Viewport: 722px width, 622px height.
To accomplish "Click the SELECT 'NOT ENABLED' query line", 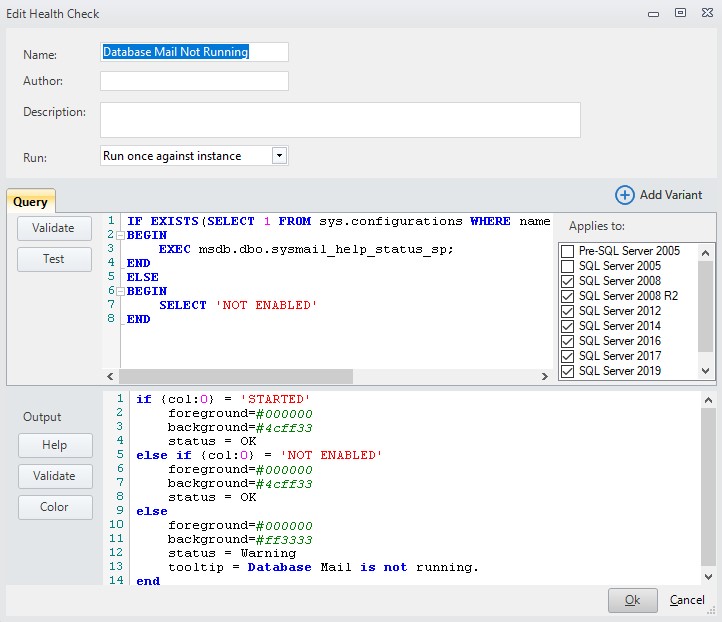I will click(x=238, y=305).
